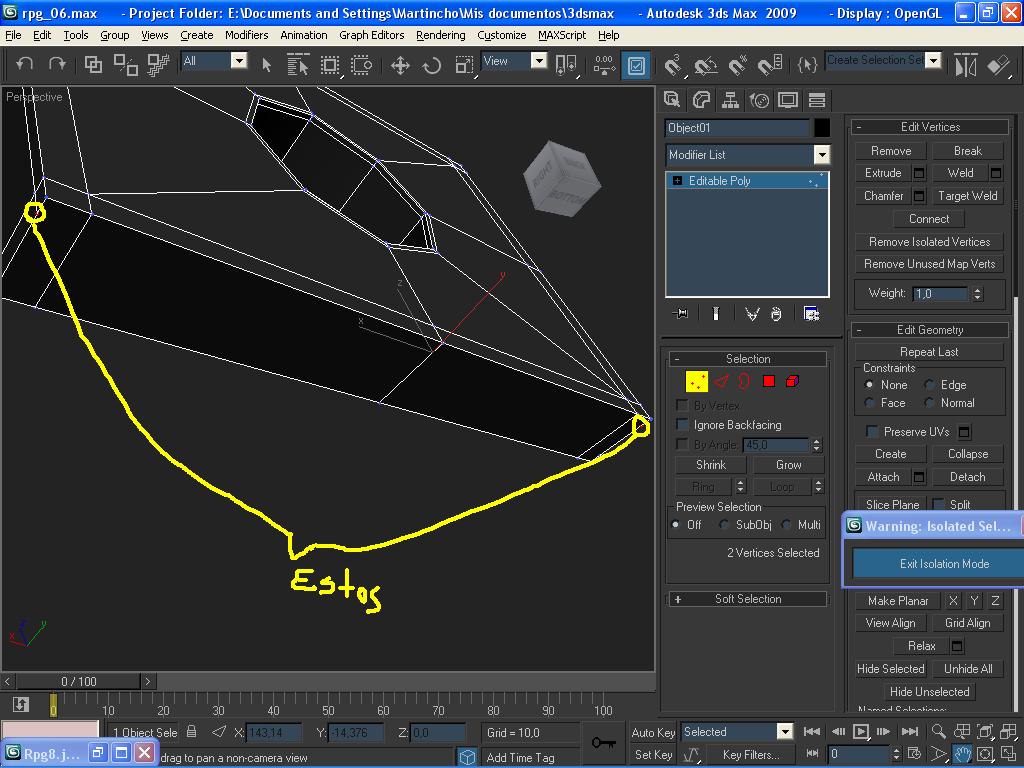
Task: Click the Undo arrow icon
Action: tap(25, 64)
